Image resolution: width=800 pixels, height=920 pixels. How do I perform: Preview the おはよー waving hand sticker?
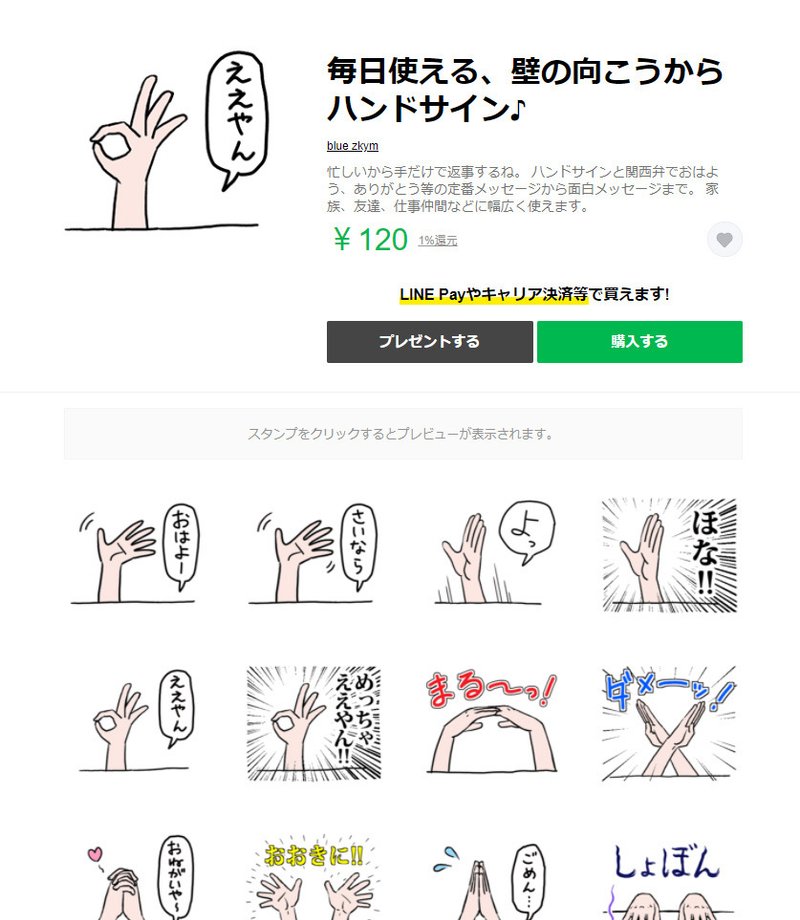click(x=137, y=553)
